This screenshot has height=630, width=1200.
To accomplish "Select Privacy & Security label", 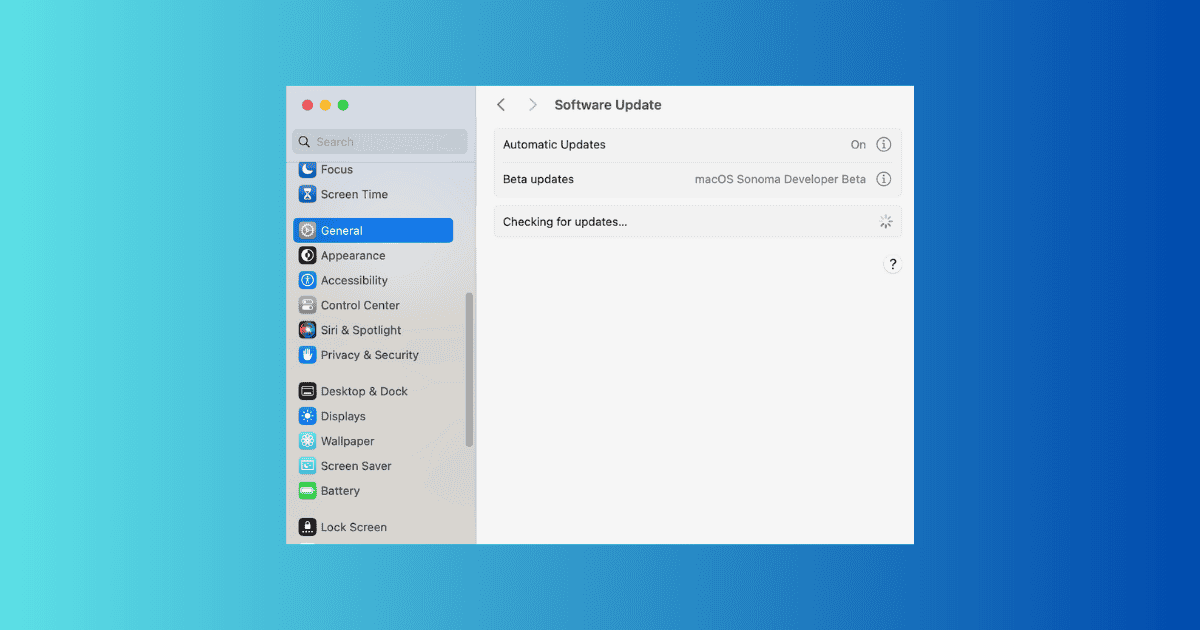I will click(x=370, y=355).
